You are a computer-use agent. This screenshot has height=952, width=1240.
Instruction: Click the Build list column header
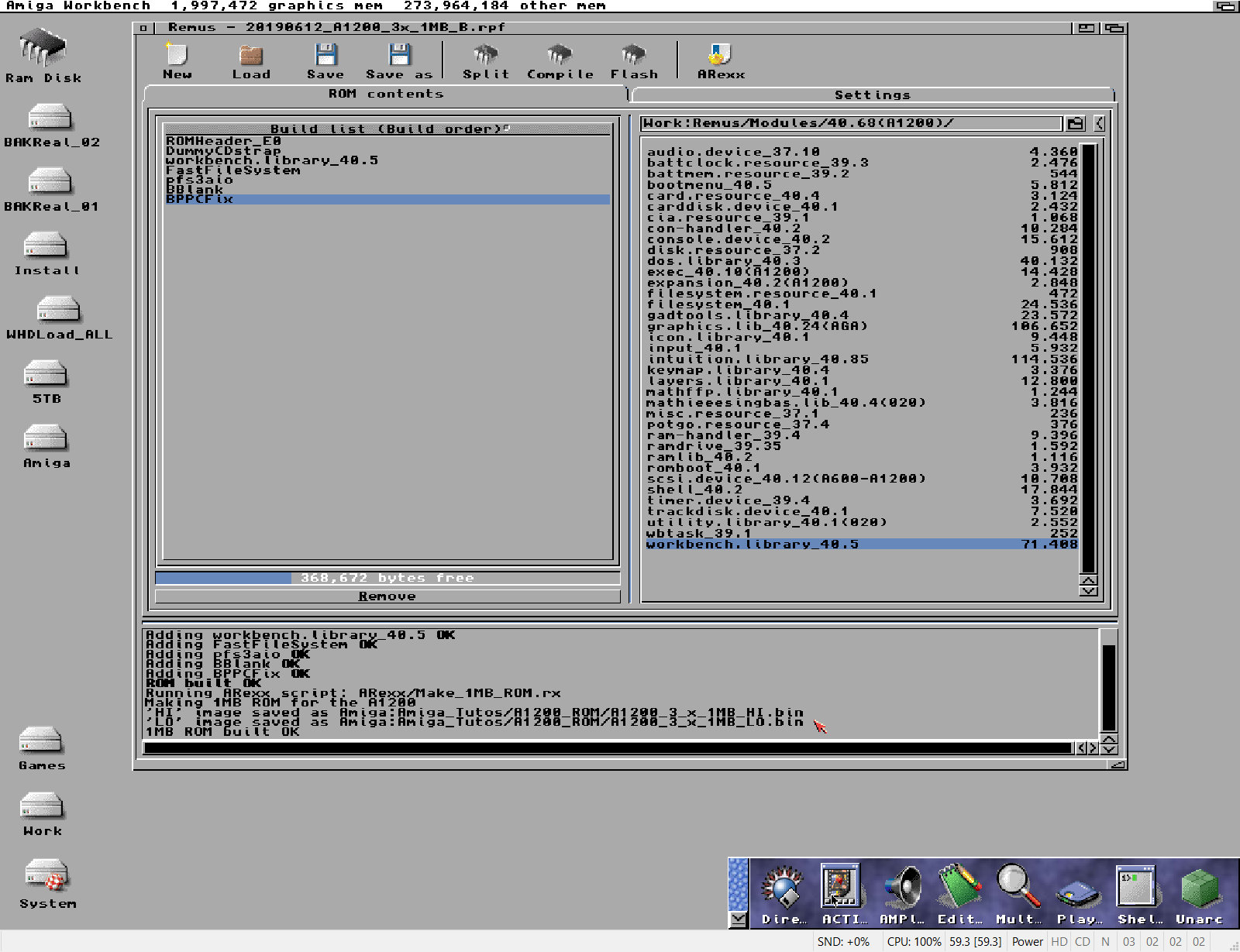(387, 129)
